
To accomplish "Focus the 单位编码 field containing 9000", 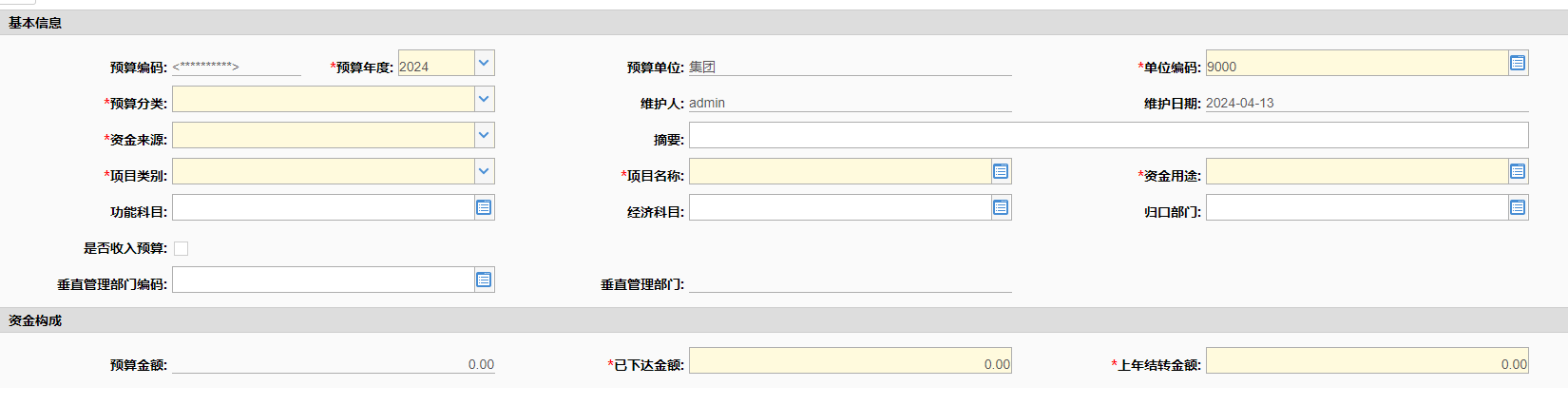I will (1357, 63).
